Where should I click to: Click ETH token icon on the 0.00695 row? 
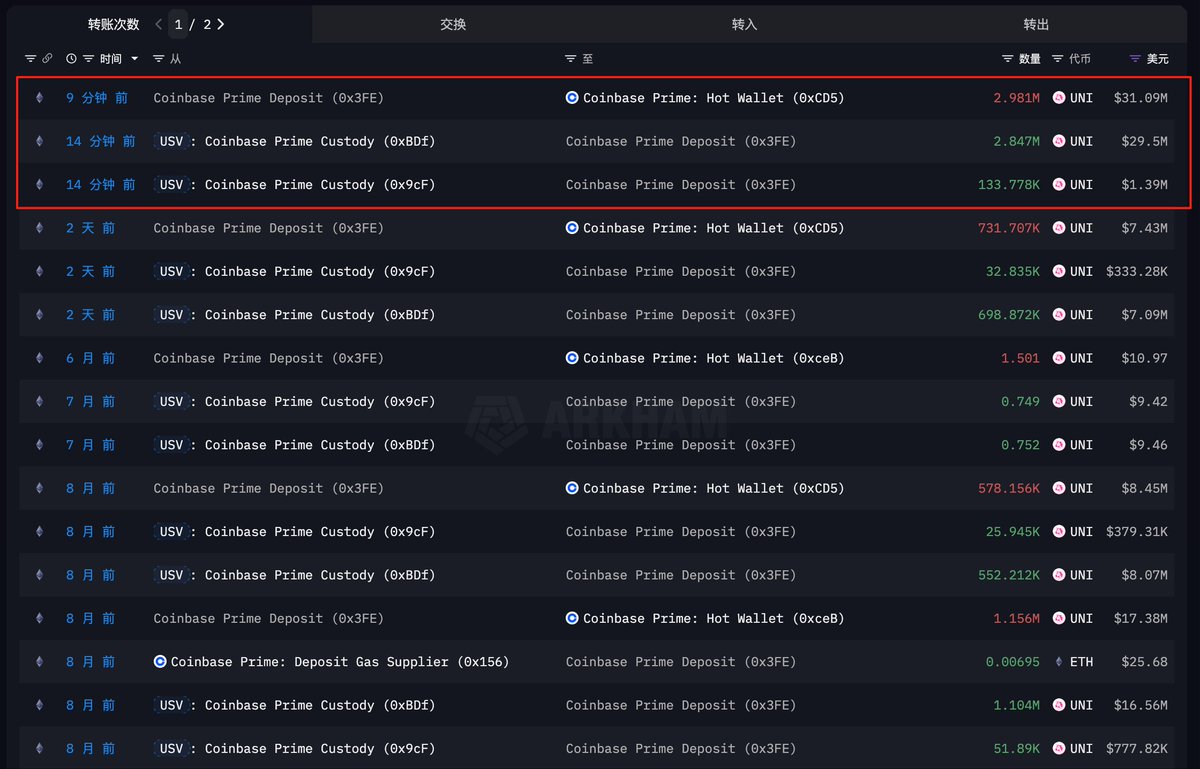click(x=1059, y=662)
